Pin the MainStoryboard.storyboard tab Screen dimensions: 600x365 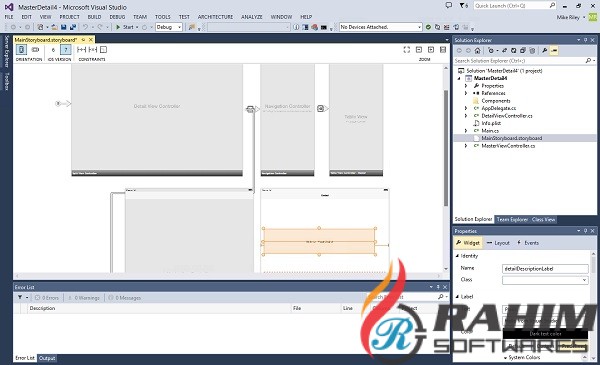83,40
